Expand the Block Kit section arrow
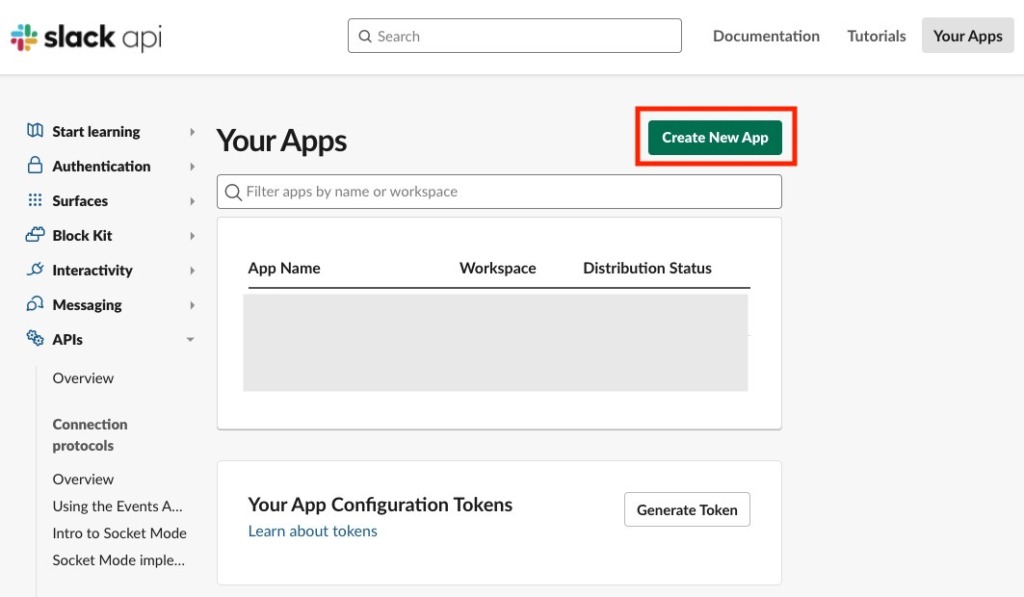 point(192,236)
